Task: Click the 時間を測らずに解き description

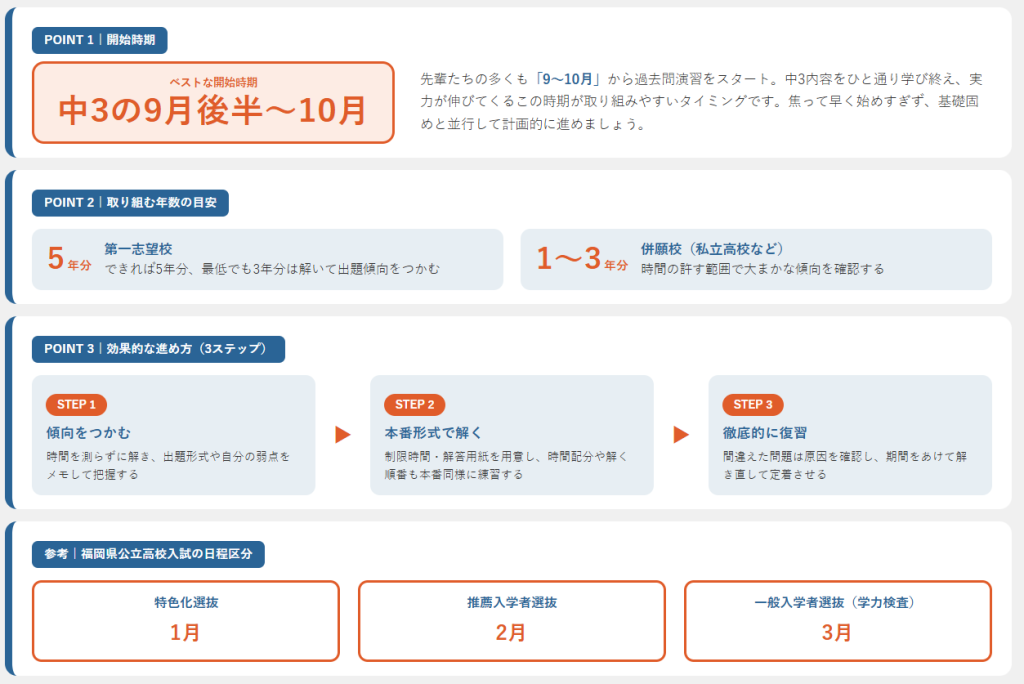Action: (x=168, y=465)
